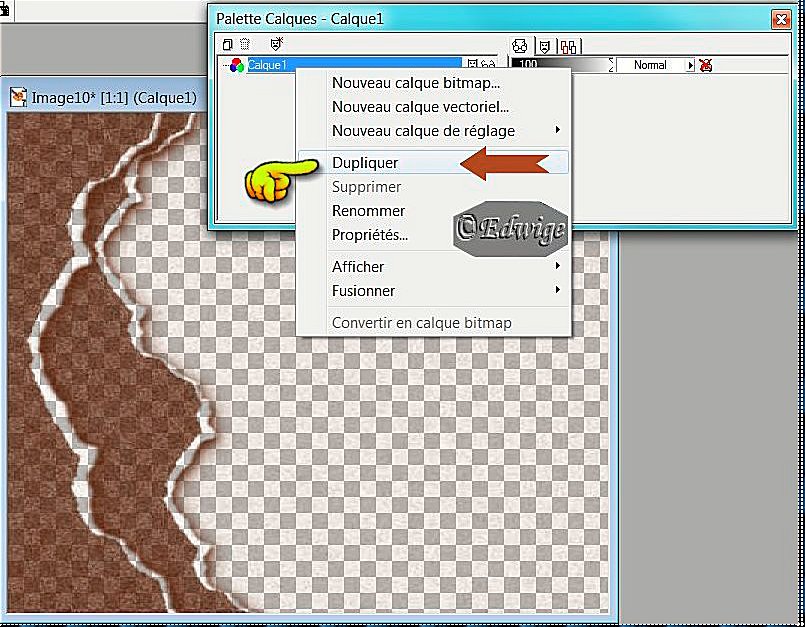Click the arrow beside Nouveau calque de réglage
The width and height of the screenshot is (805, 627).
click(558, 129)
